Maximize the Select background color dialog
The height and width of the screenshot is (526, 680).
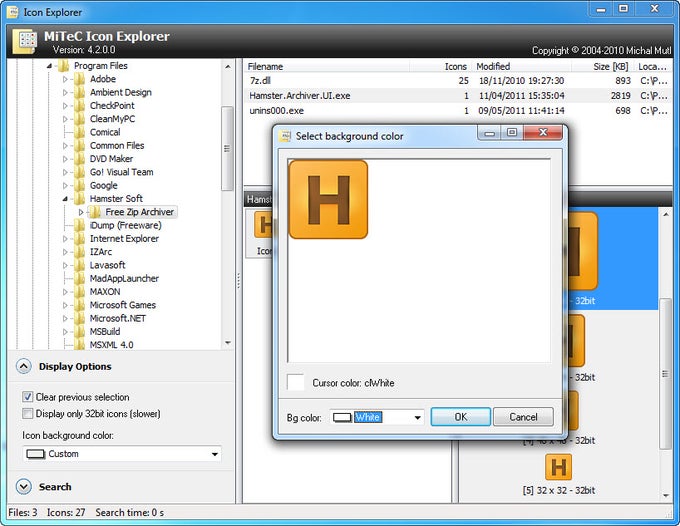pos(512,132)
